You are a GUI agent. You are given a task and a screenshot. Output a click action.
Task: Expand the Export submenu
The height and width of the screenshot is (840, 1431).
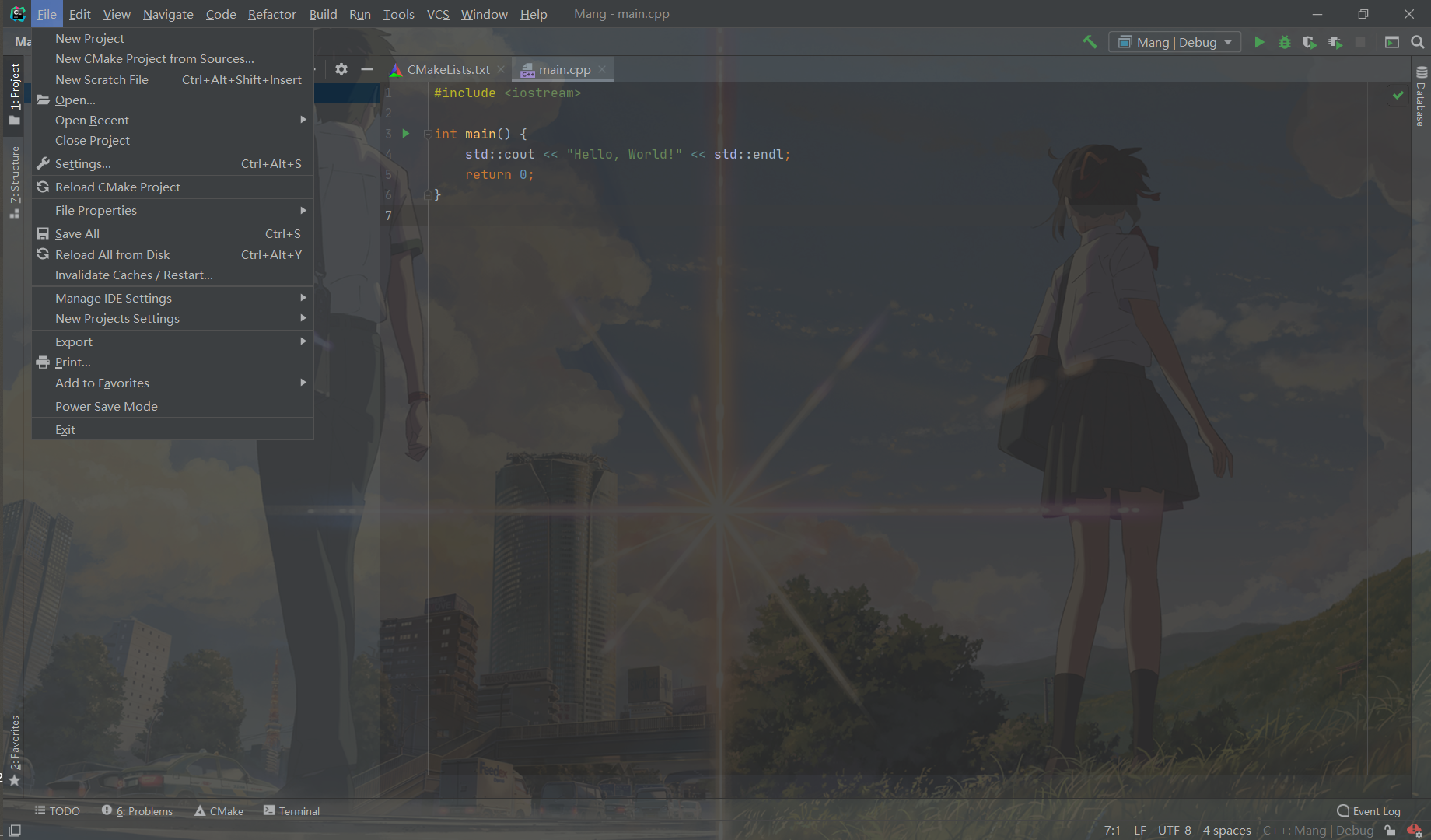[x=73, y=341]
